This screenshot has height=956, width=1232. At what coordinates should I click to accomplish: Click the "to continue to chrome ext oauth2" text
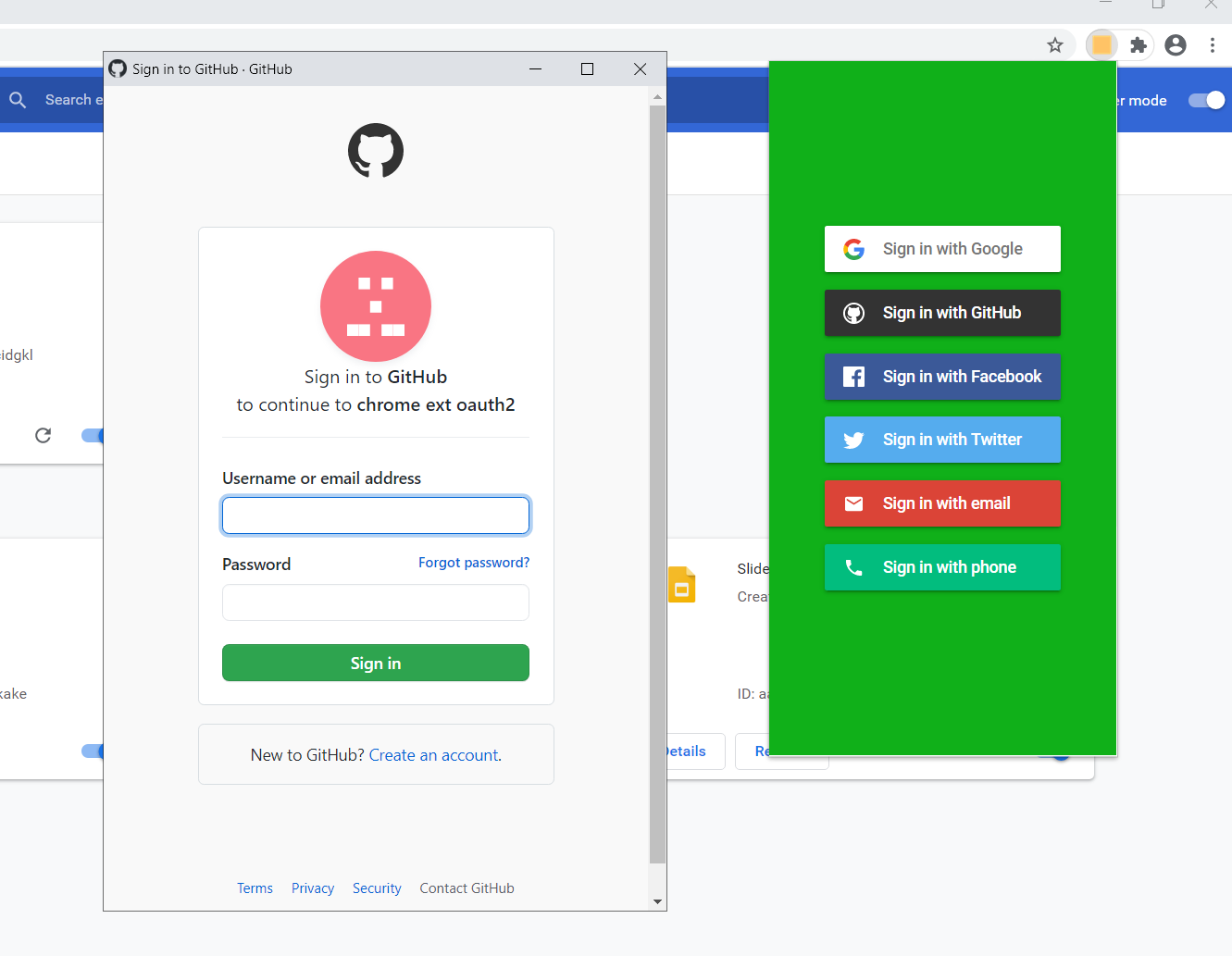click(x=376, y=404)
